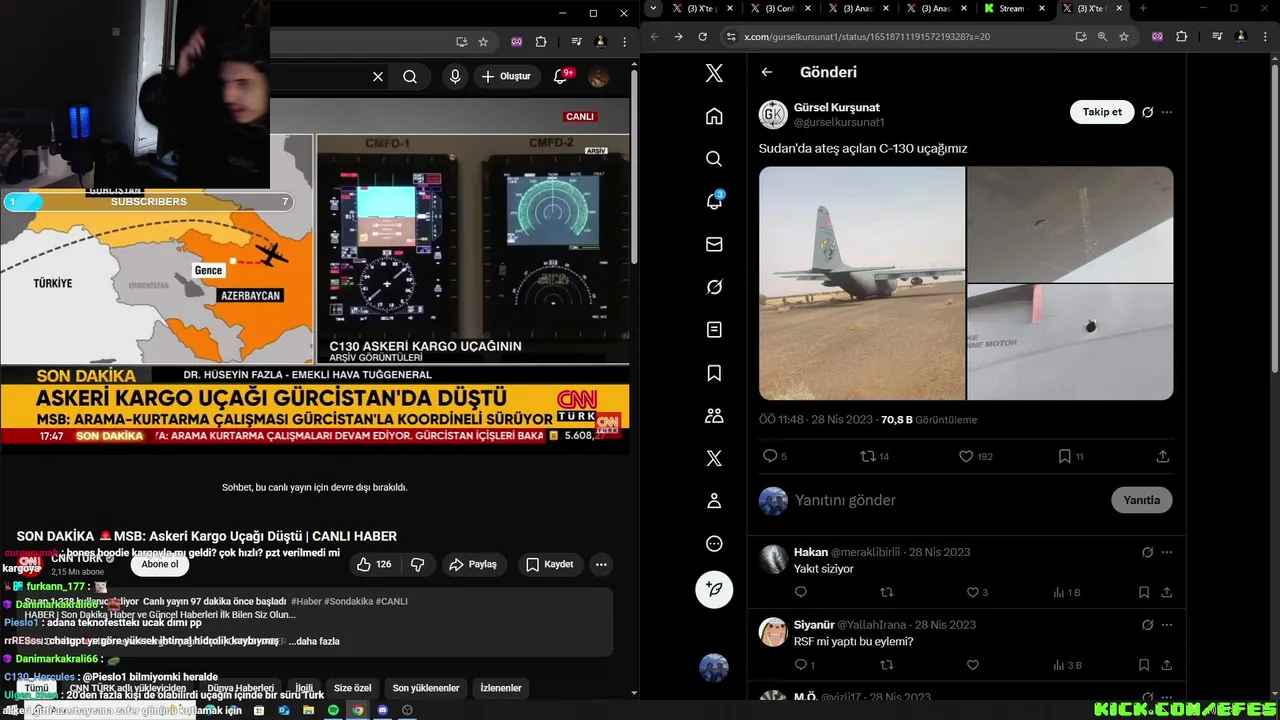1280x720 pixels.
Task: Open bullet hole photo bottom-right in tweet
Action: point(1070,342)
